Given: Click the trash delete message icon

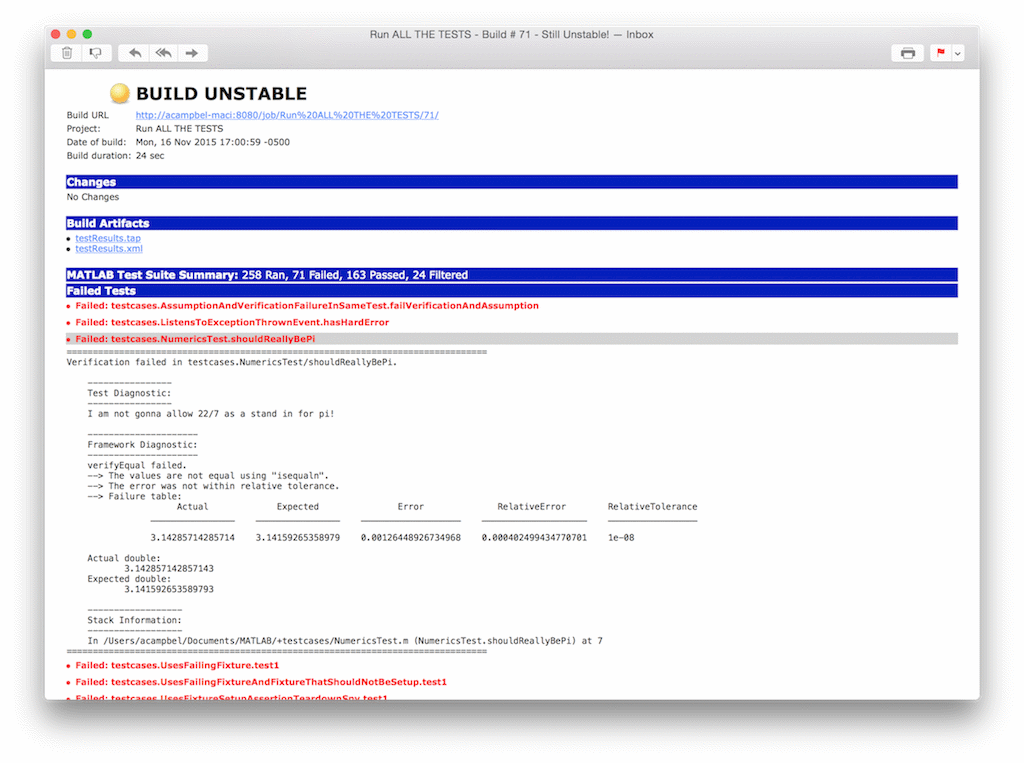Looking at the screenshot, I should [x=67, y=53].
